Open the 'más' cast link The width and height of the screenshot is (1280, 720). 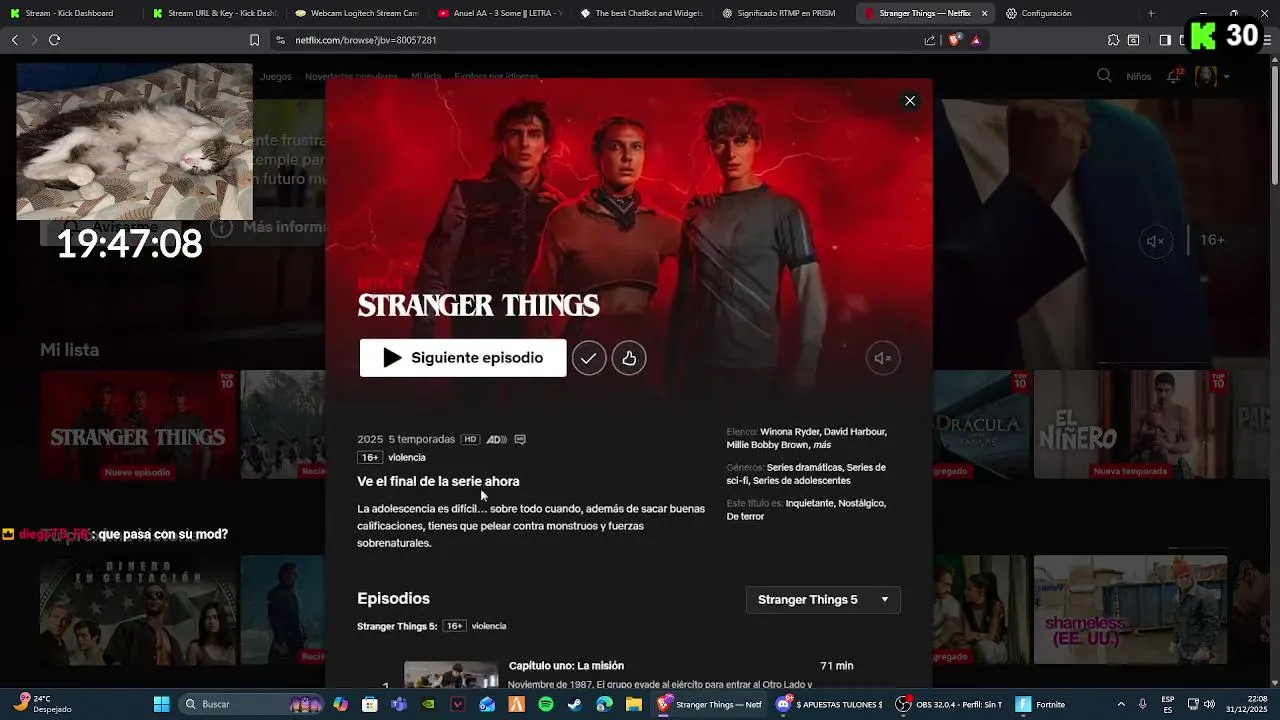click(822, 445)
